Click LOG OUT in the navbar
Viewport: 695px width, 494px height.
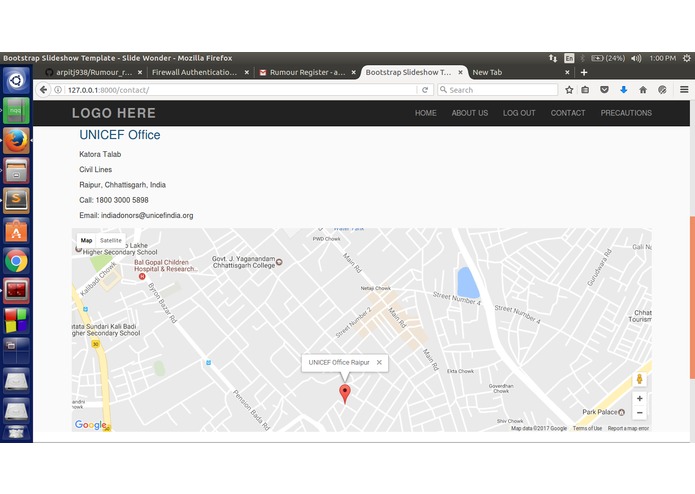[x=519, y=113]
